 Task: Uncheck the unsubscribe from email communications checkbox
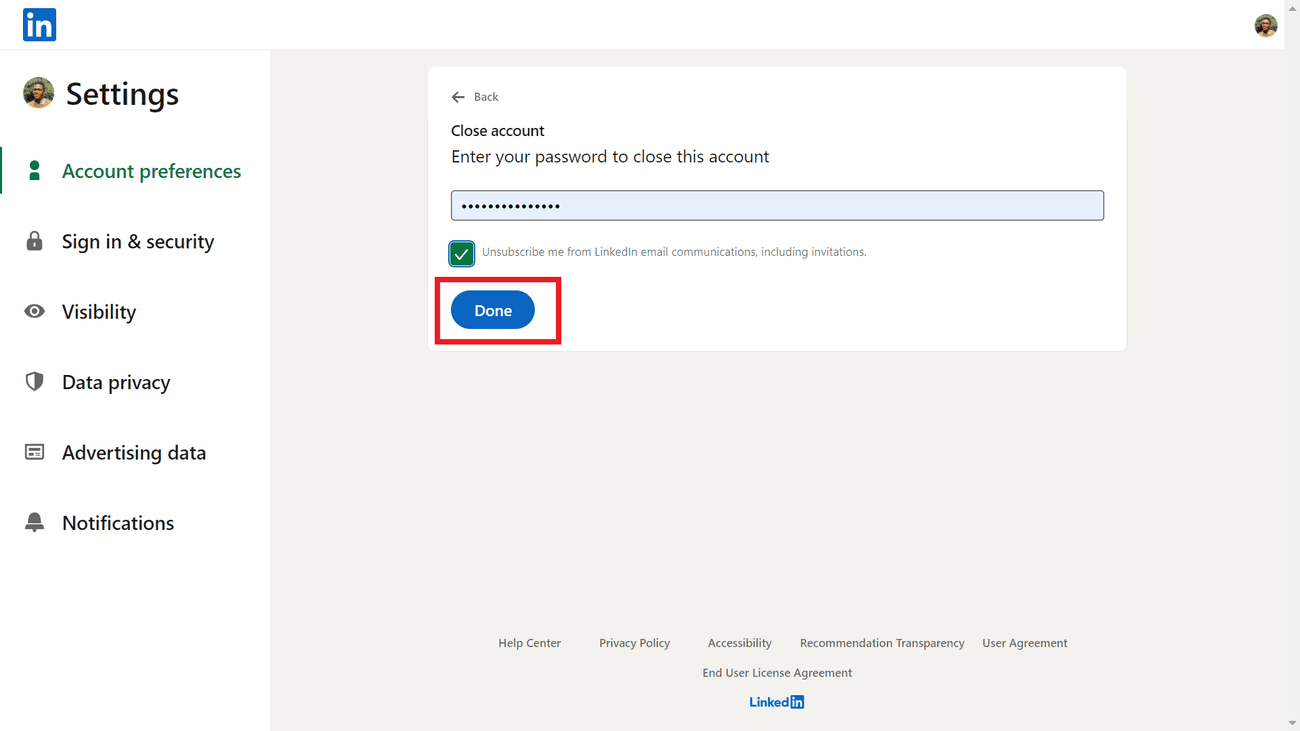[461, 254]
